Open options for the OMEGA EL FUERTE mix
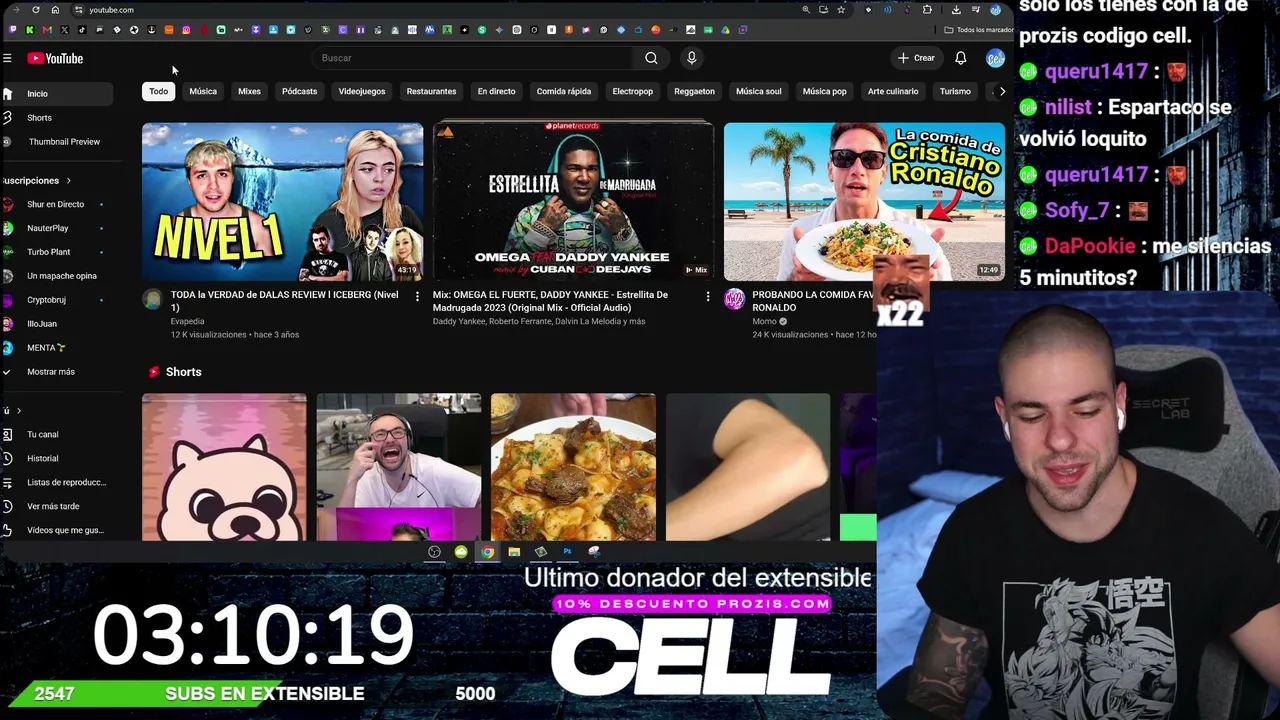Viewport: 1280px width, 720px height. [707, 296]
